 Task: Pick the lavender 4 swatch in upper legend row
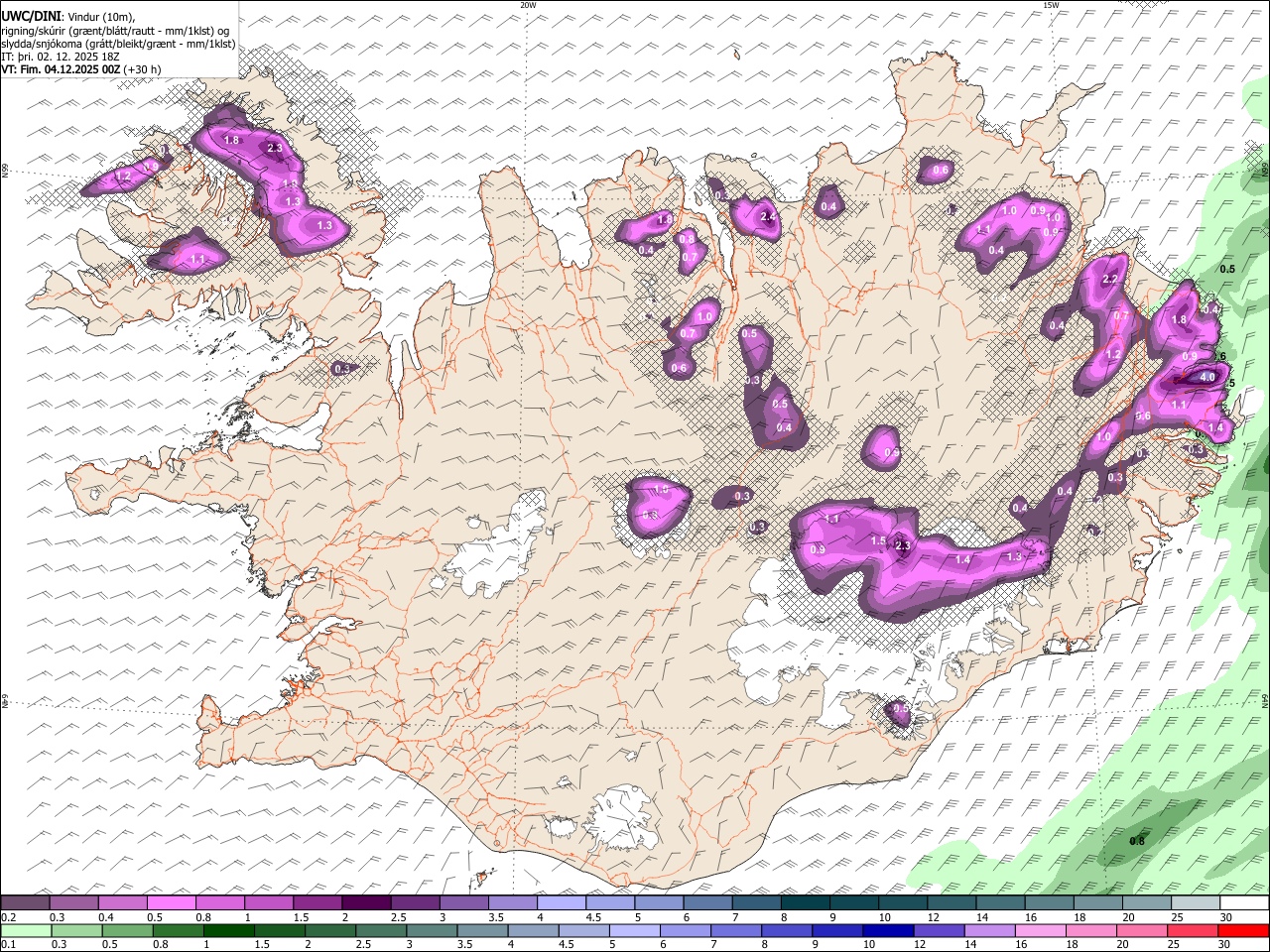tap(562, 903)
